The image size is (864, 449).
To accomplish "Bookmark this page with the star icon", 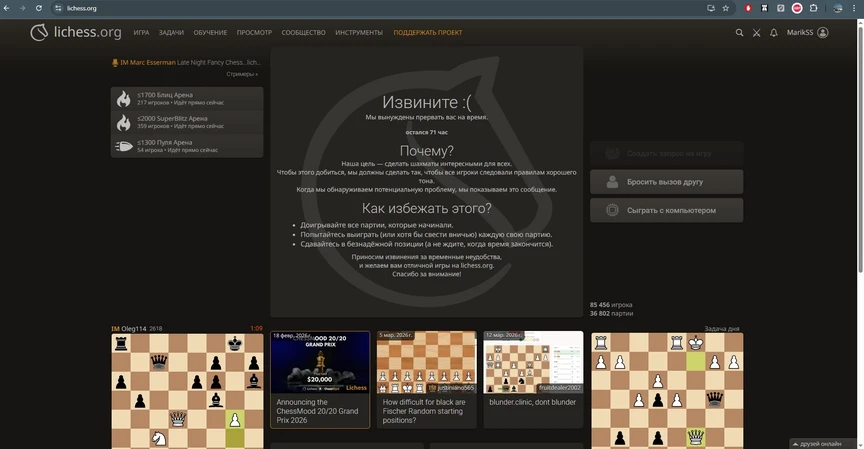I will tap(726, 8).
